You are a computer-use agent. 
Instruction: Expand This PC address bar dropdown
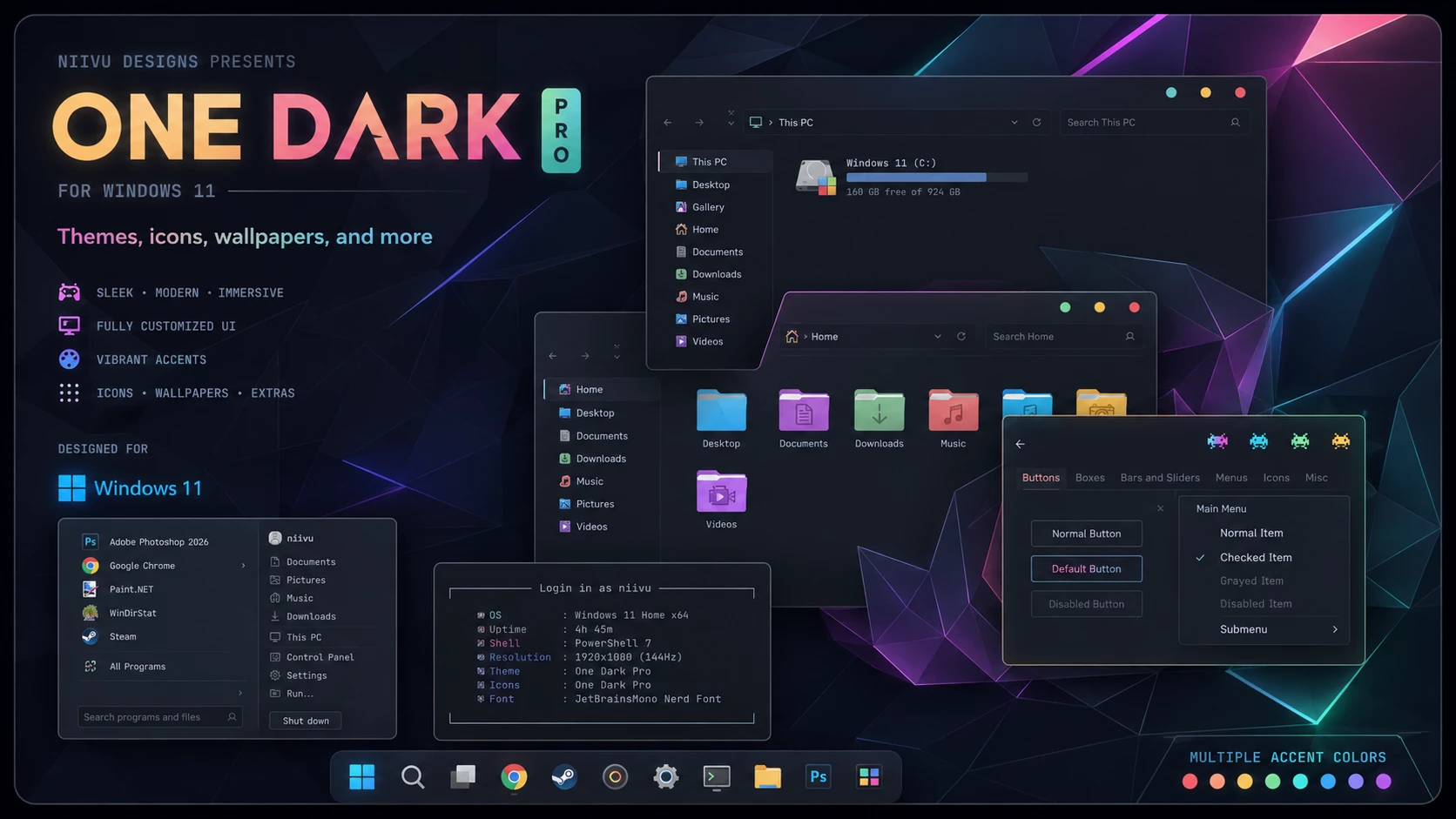(1014, 123)
